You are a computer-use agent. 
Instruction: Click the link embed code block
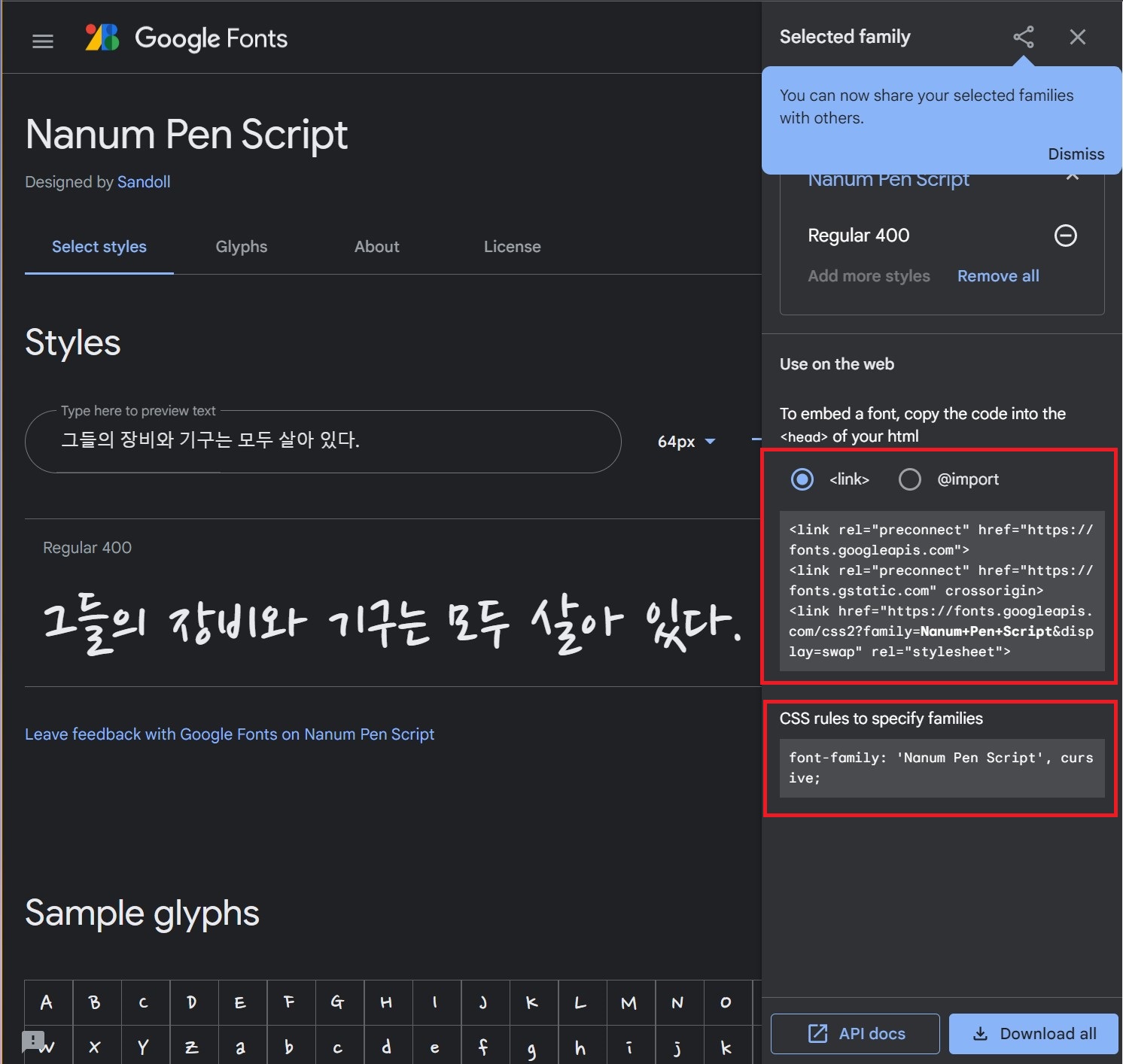(x=942, y=591)
